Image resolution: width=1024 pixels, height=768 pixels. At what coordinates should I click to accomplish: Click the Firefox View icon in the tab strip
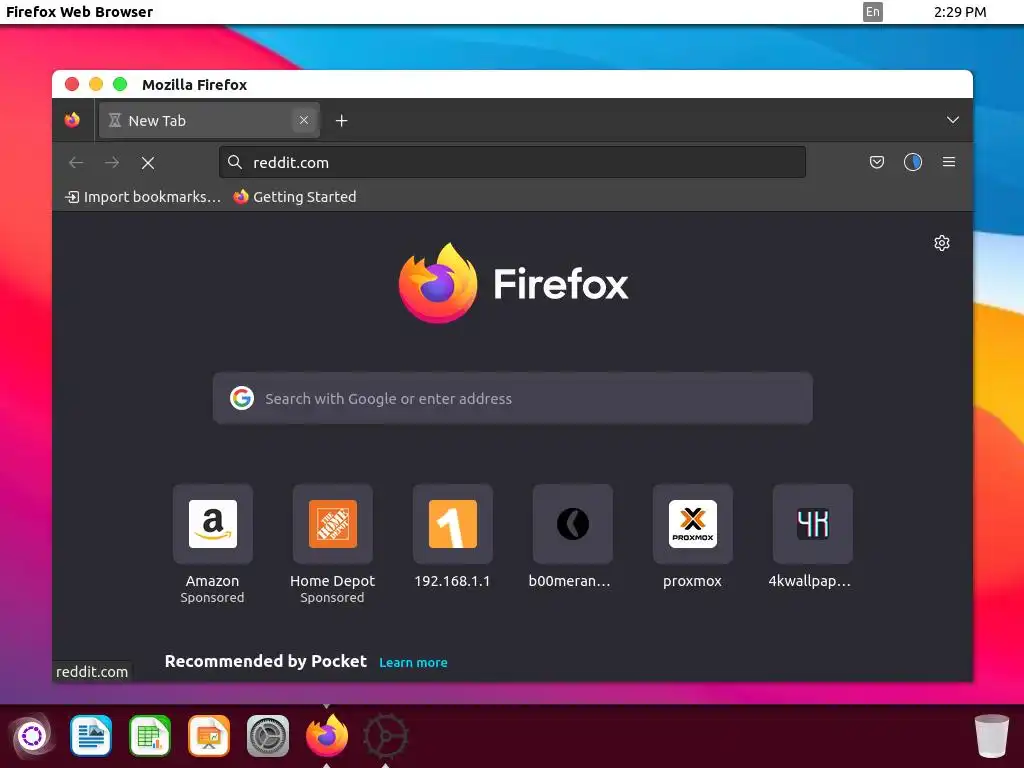point(72,120)
